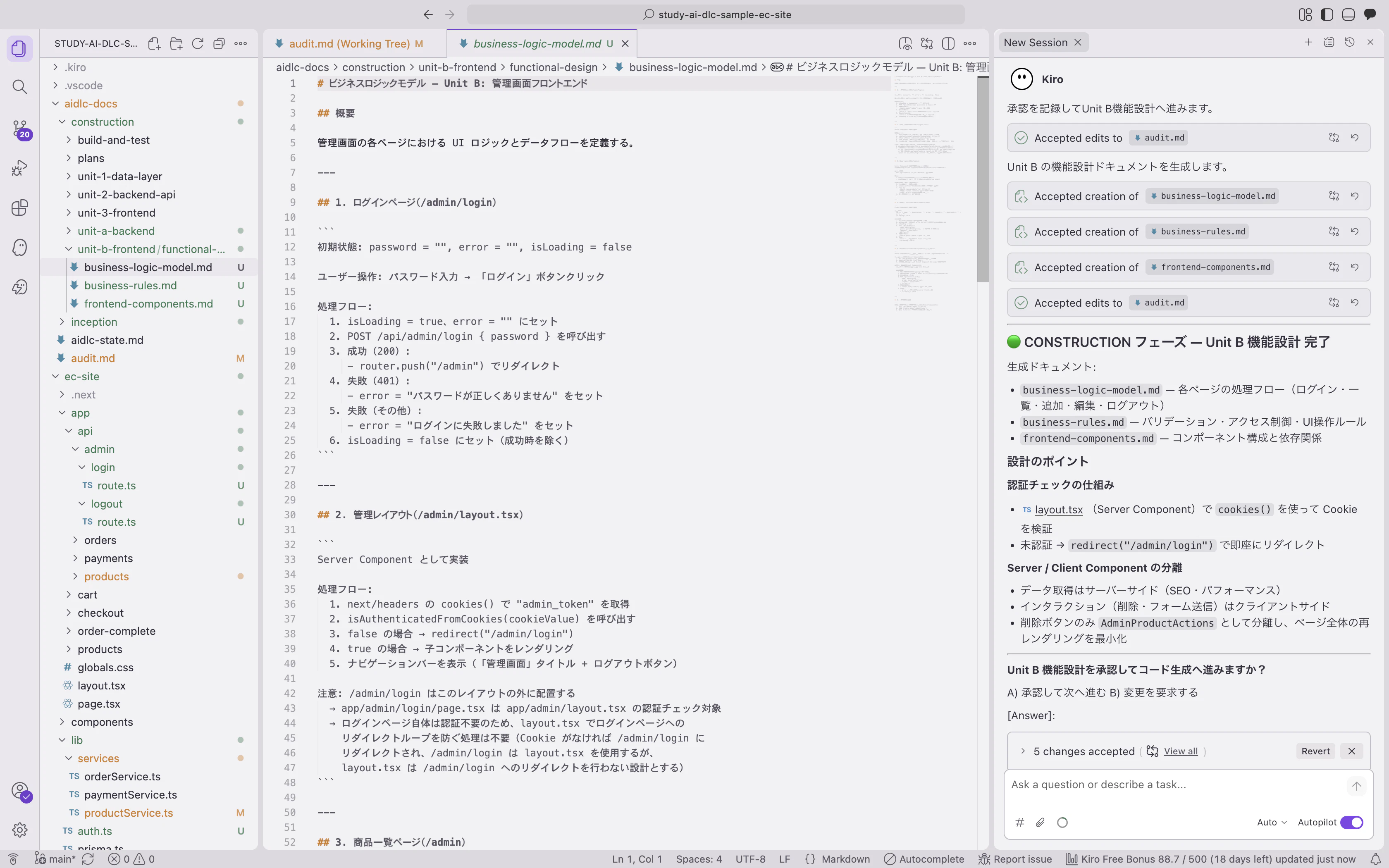
Task: Start a new chat session with plus icon
Action: coord(1308,42)
